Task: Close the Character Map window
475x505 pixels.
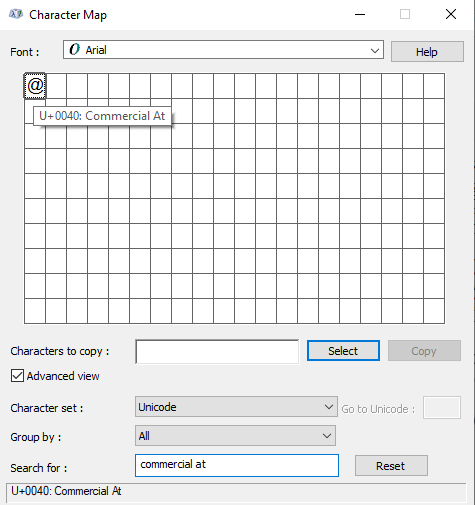Action: [x=451, y=14]
